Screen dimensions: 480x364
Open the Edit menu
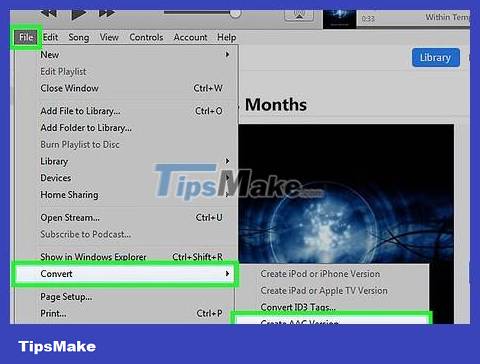point(50,37)
